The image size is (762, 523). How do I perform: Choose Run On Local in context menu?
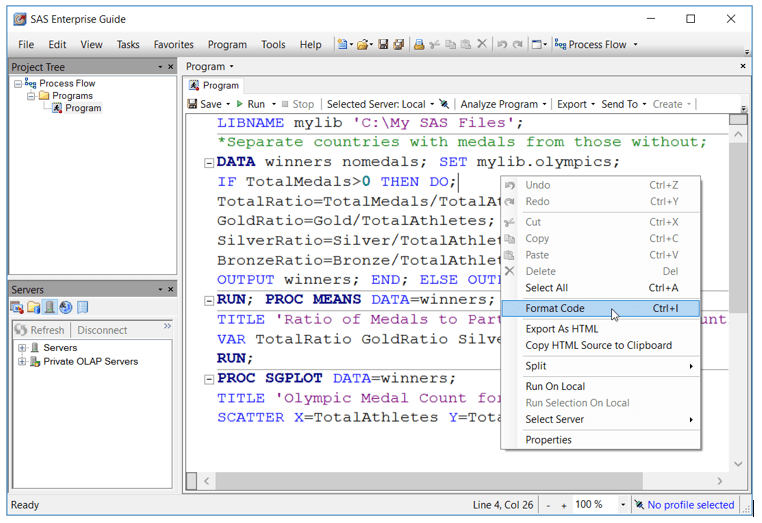click(x=601, y=386)
